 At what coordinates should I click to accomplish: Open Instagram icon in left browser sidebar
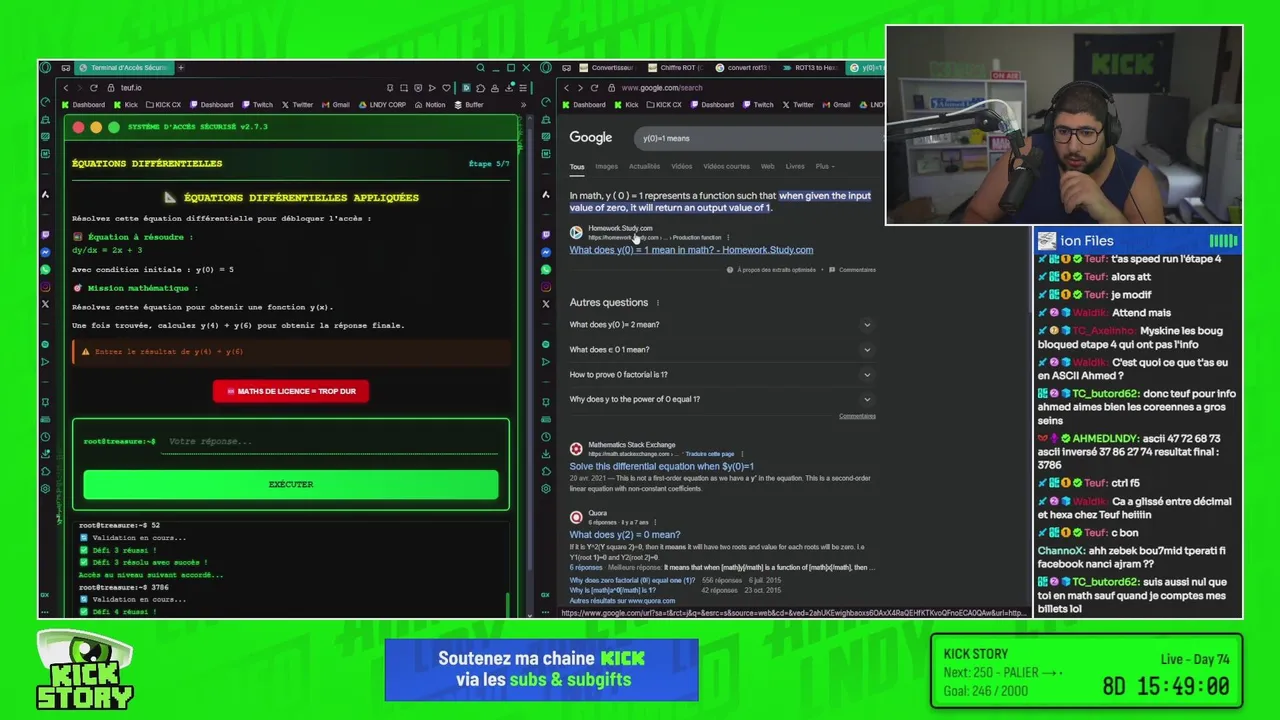(45, 286)
